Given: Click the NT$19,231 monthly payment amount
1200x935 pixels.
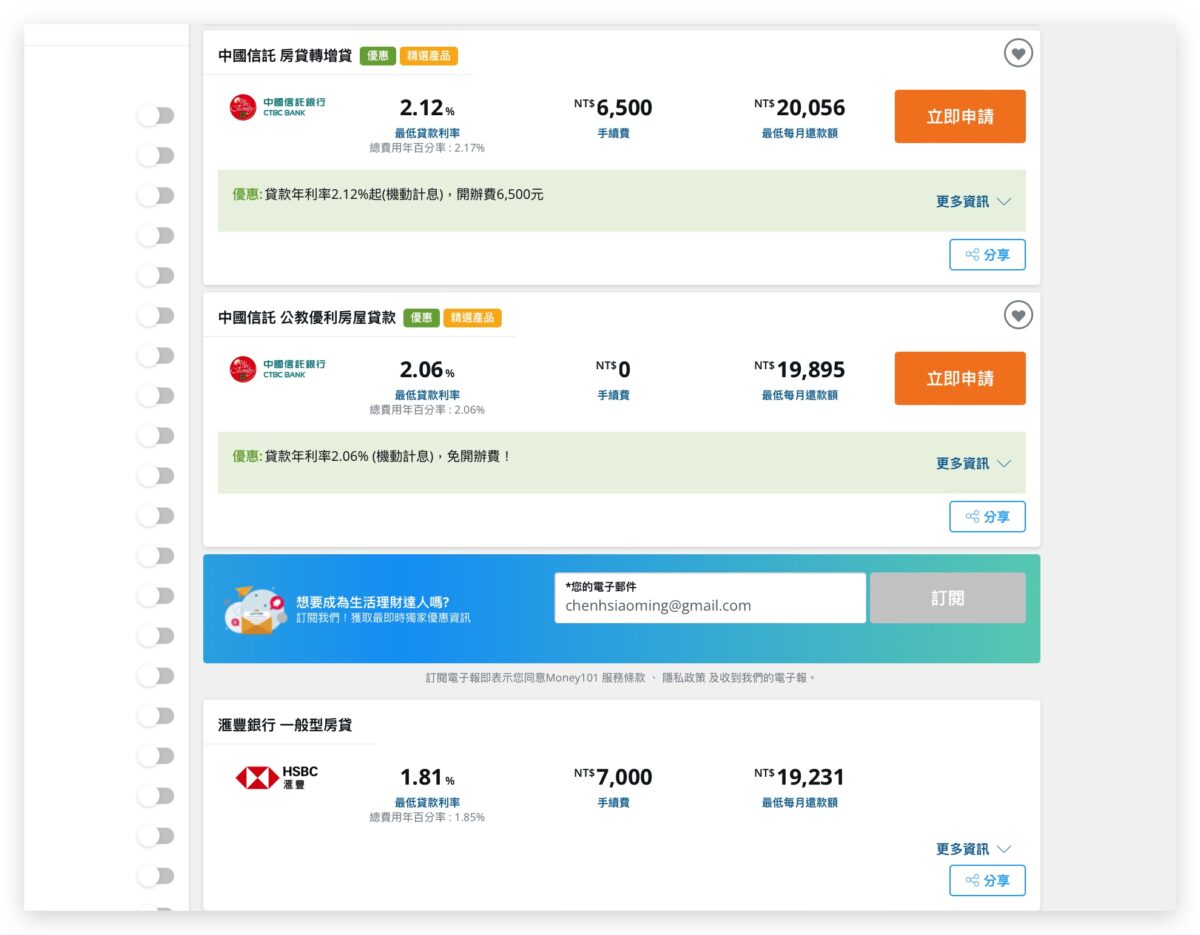Looking at the screenshot, I should point(799,776).
